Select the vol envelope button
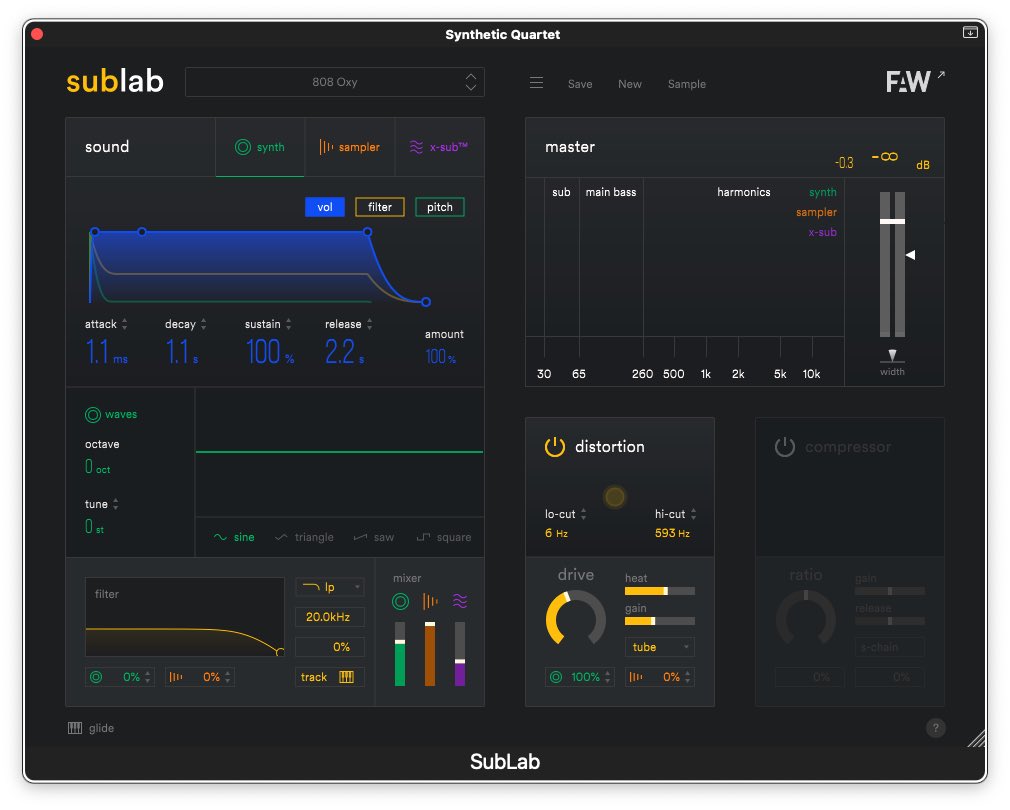The image size is (1010, 810). (x=325, y=207)
